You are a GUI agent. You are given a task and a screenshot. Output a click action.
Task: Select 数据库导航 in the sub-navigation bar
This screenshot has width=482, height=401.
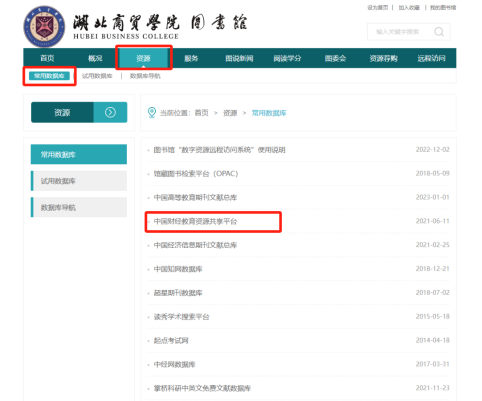tap(145, 76)
